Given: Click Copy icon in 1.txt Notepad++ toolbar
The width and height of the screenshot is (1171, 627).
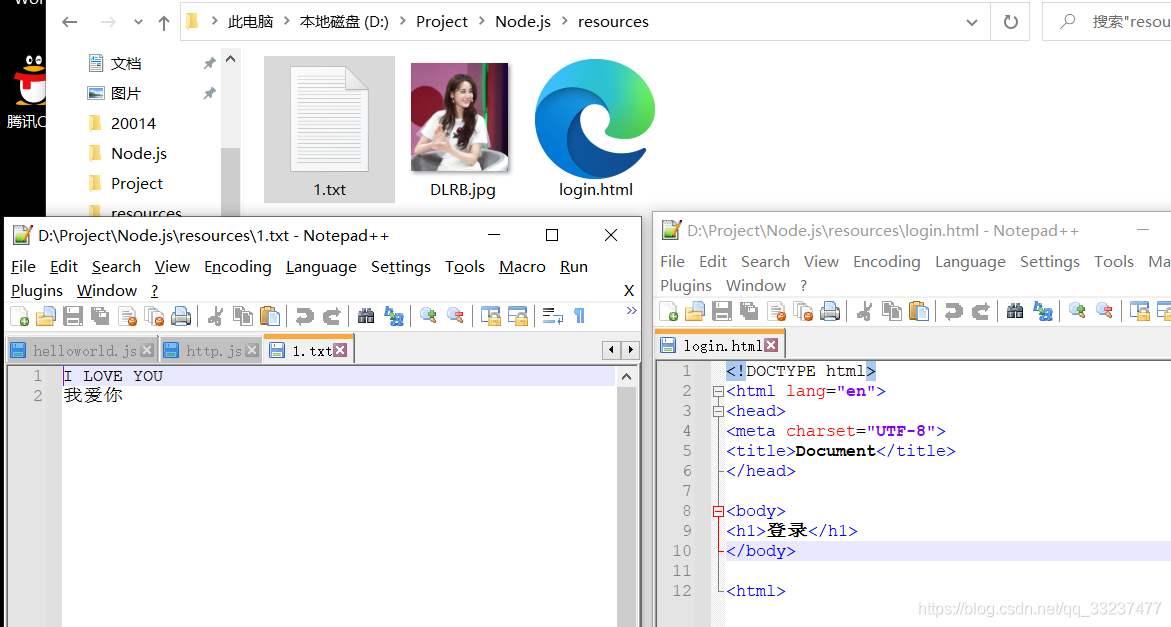Looking at the screenshot, I should 243,316.
